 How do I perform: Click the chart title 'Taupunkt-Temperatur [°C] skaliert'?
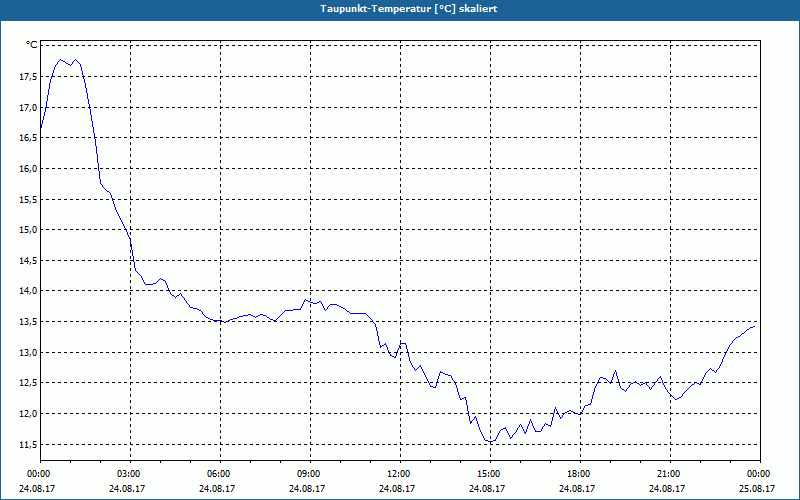coord(409,9)
